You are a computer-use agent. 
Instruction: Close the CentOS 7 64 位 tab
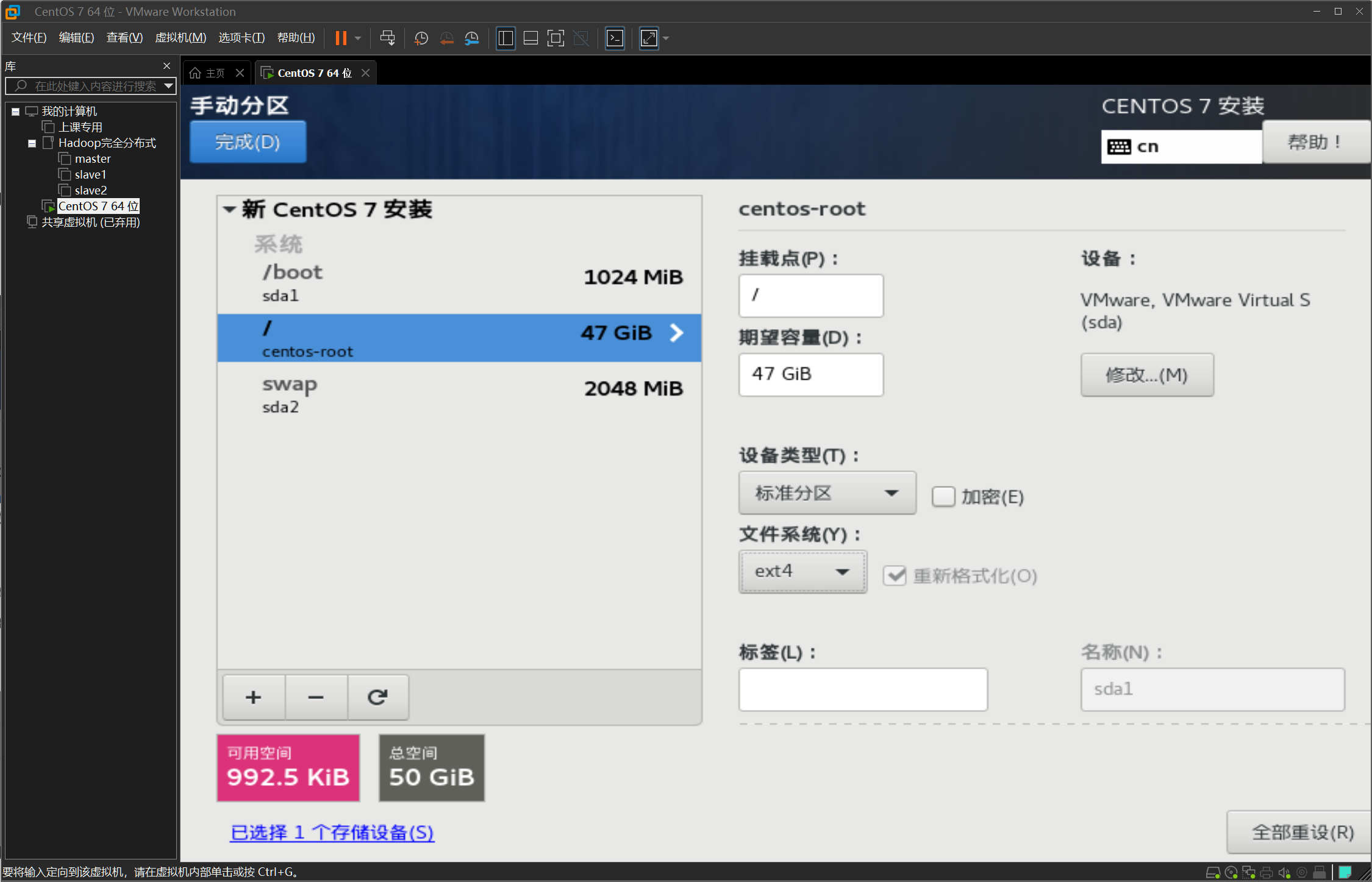(x=365, y=73)
